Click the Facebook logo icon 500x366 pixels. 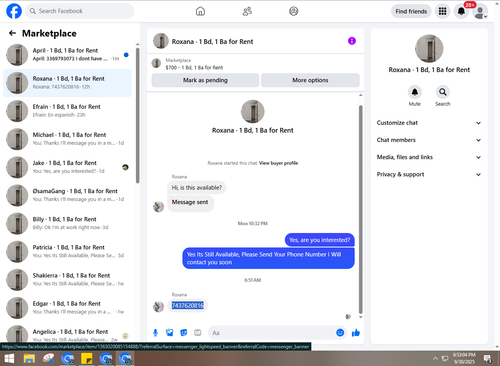tap(14, 11)
